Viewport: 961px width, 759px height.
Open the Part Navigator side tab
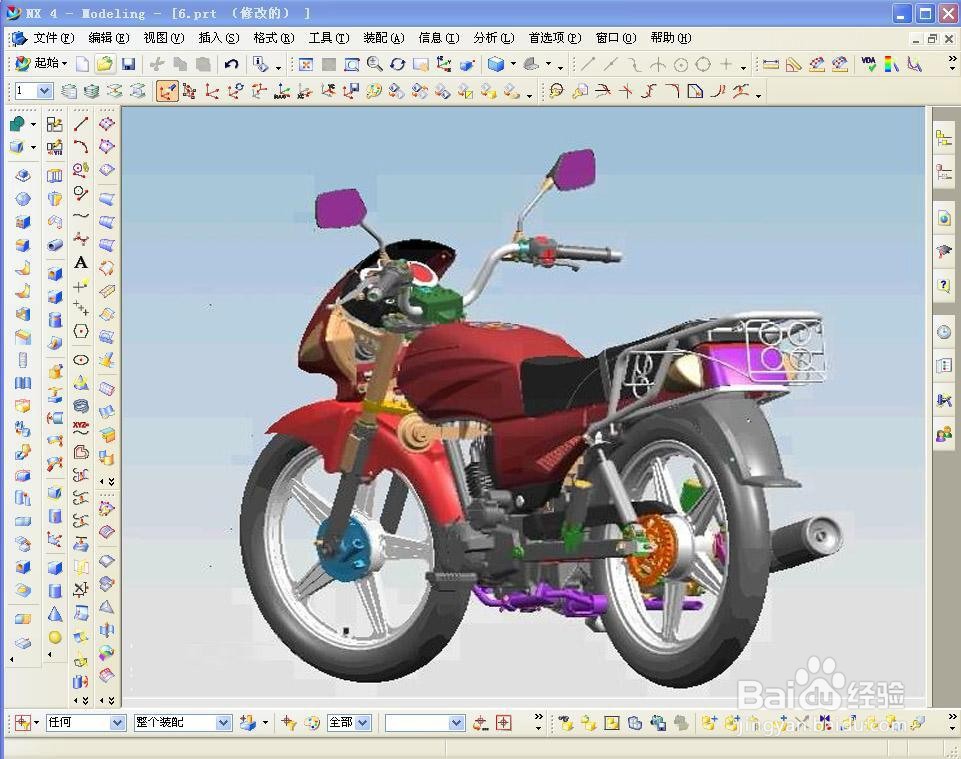(944, 173)
